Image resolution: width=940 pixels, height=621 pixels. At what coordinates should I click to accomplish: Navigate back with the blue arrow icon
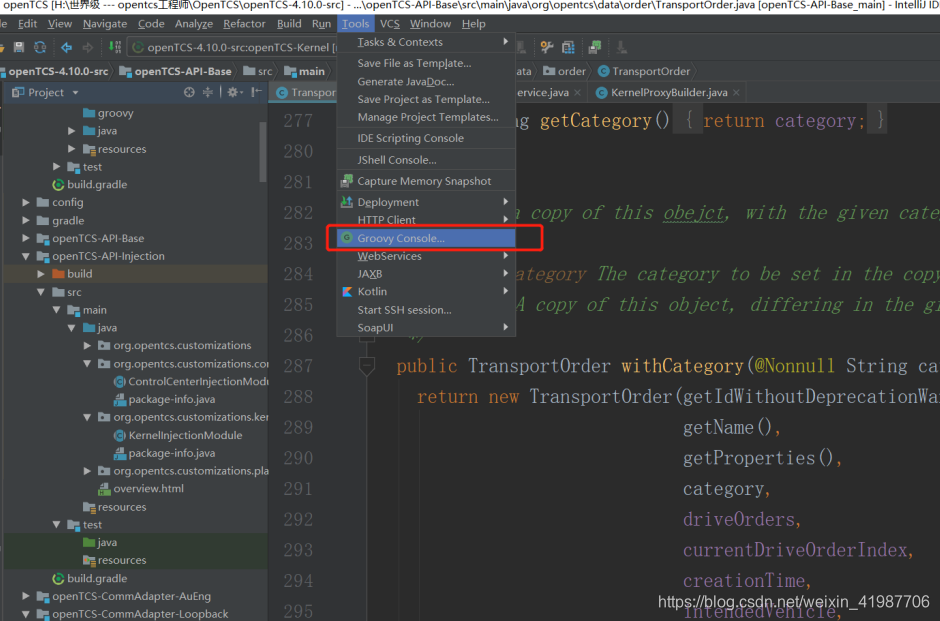(67, 47)
